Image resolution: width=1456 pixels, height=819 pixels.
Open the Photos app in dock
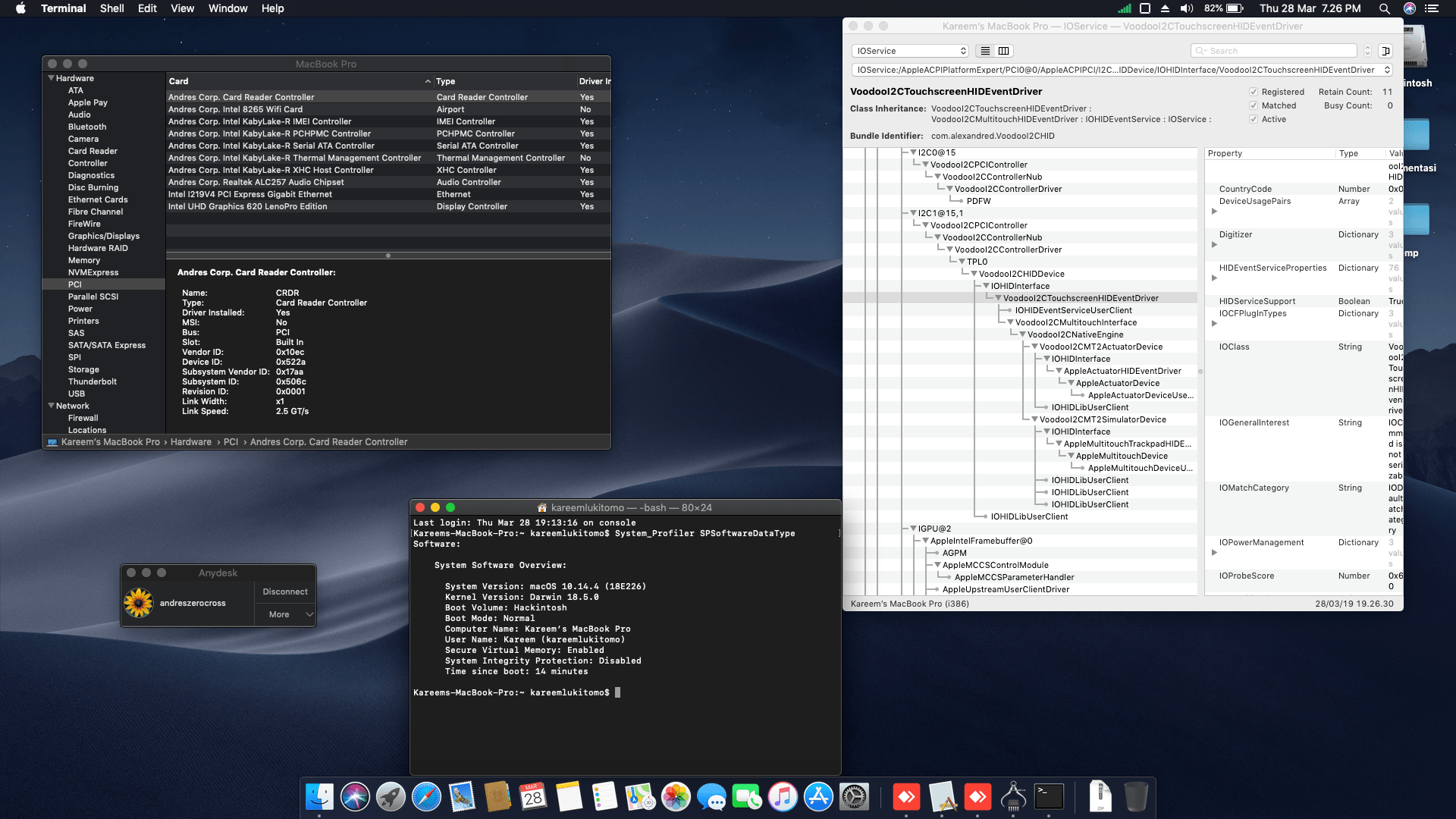(x=676, y=797)
